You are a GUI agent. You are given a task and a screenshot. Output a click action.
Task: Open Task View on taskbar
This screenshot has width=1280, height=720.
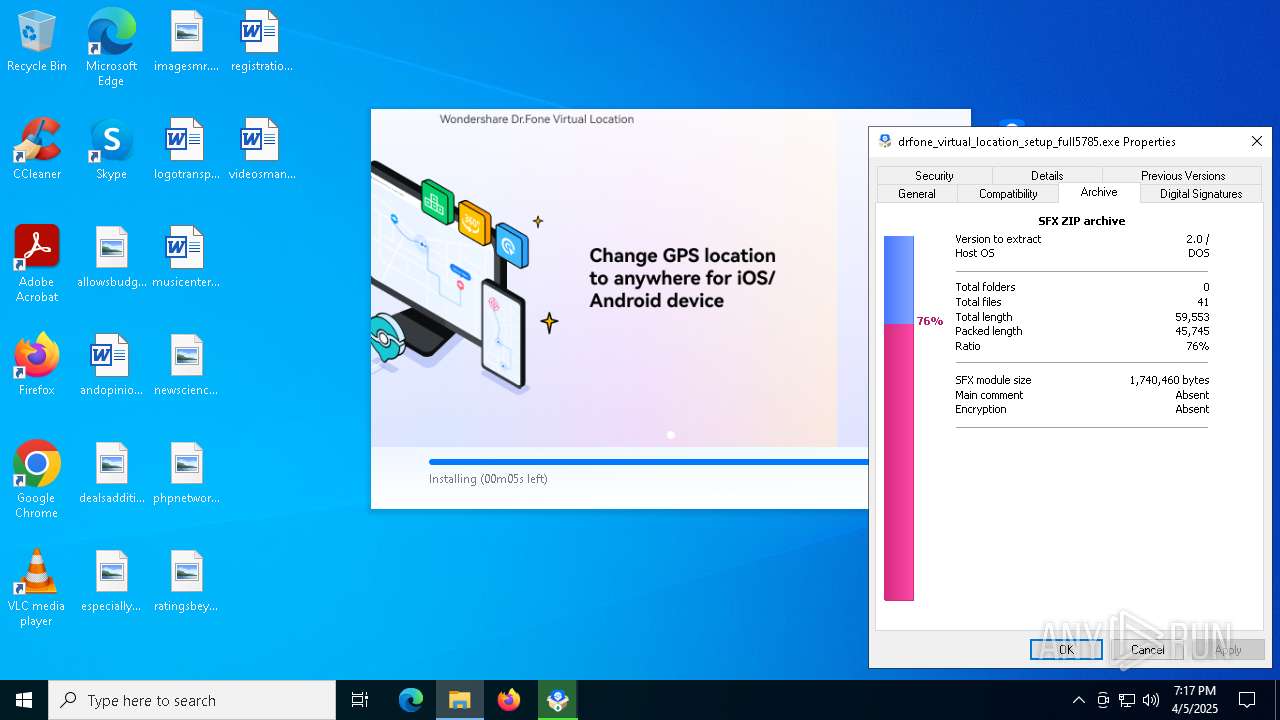click(360, 700)
